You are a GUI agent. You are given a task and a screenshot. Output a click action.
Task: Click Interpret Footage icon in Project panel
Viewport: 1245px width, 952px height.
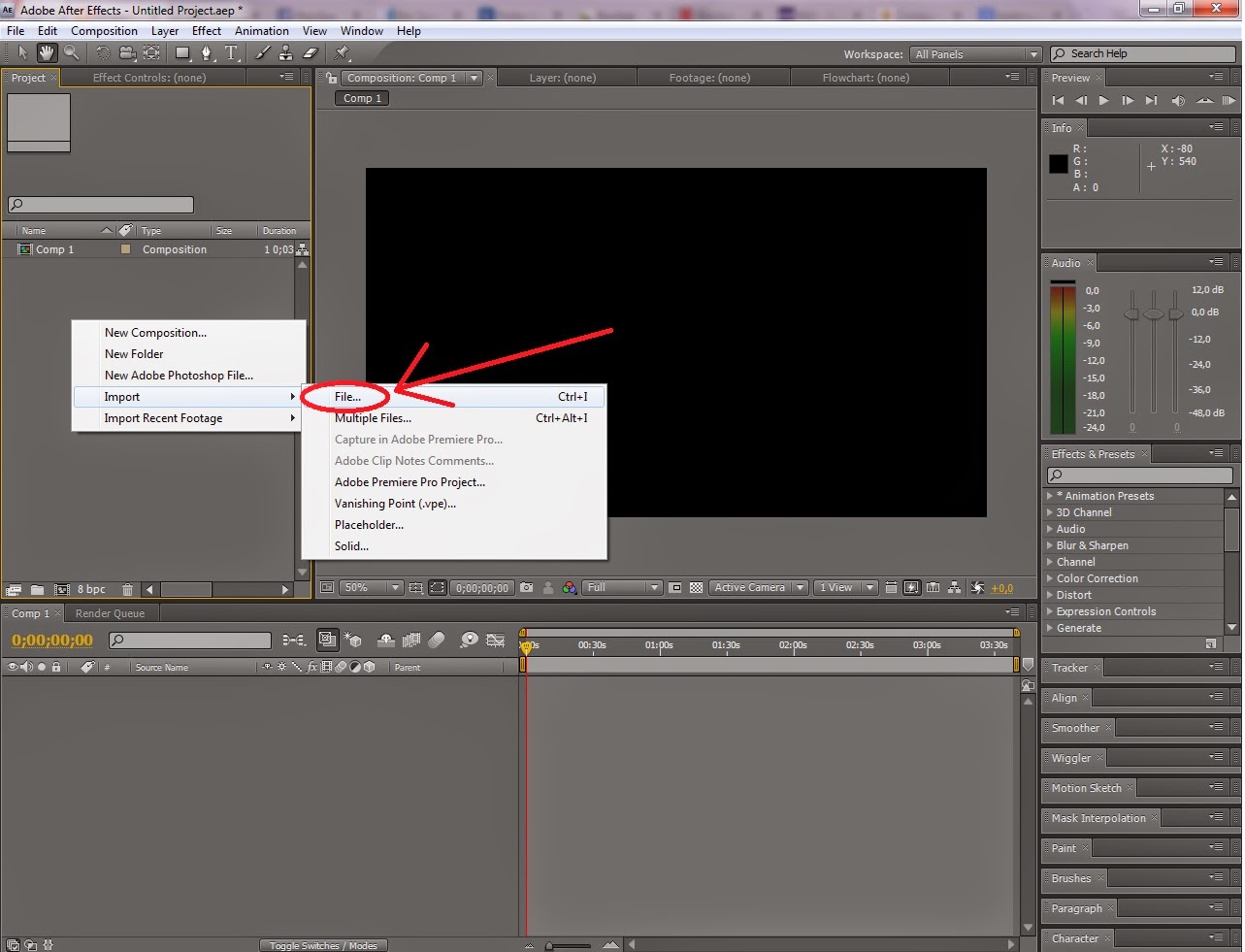(14, 589)
